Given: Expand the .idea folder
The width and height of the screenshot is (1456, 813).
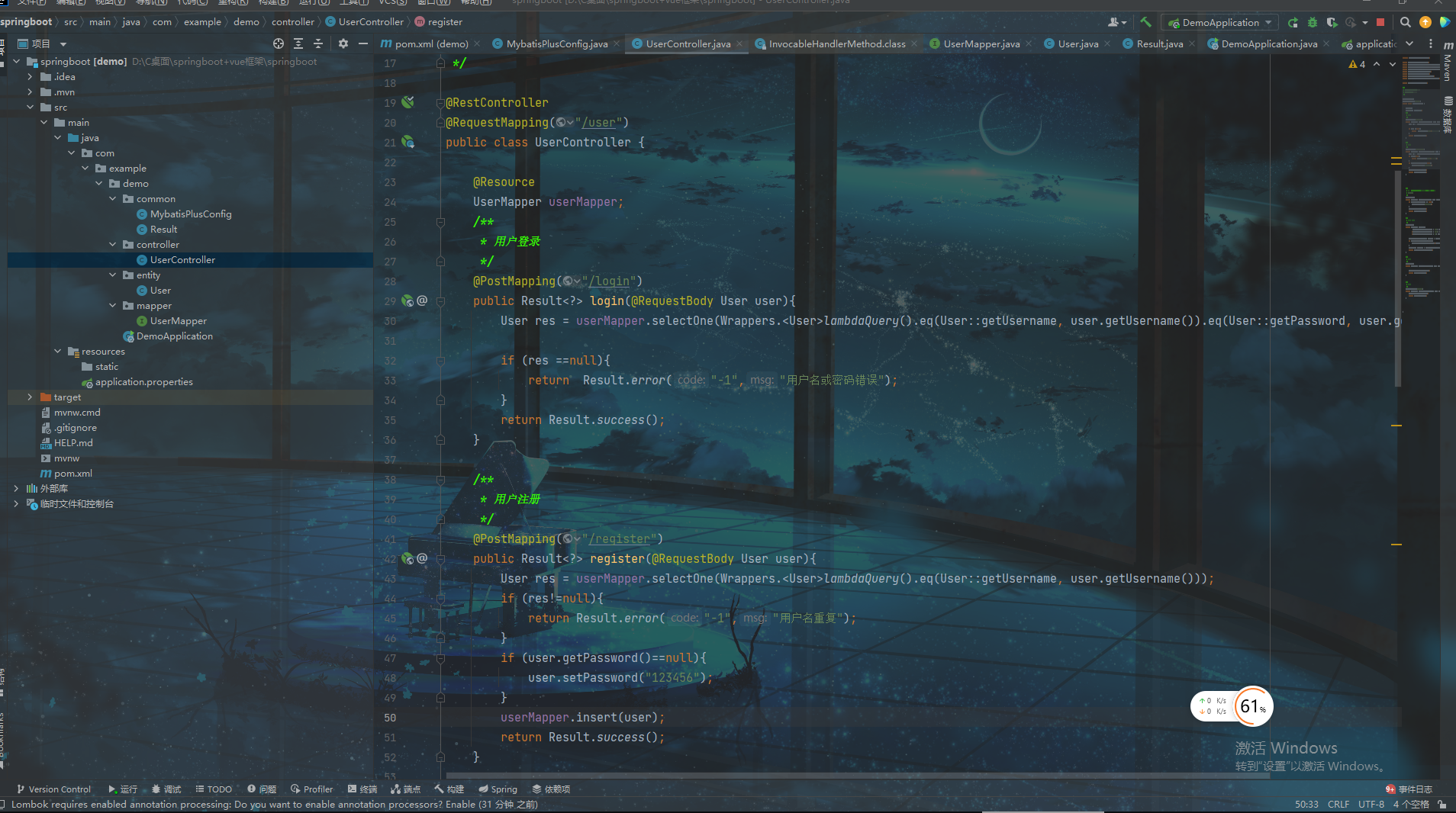Looking at the screenshot, I should (30, 76).
